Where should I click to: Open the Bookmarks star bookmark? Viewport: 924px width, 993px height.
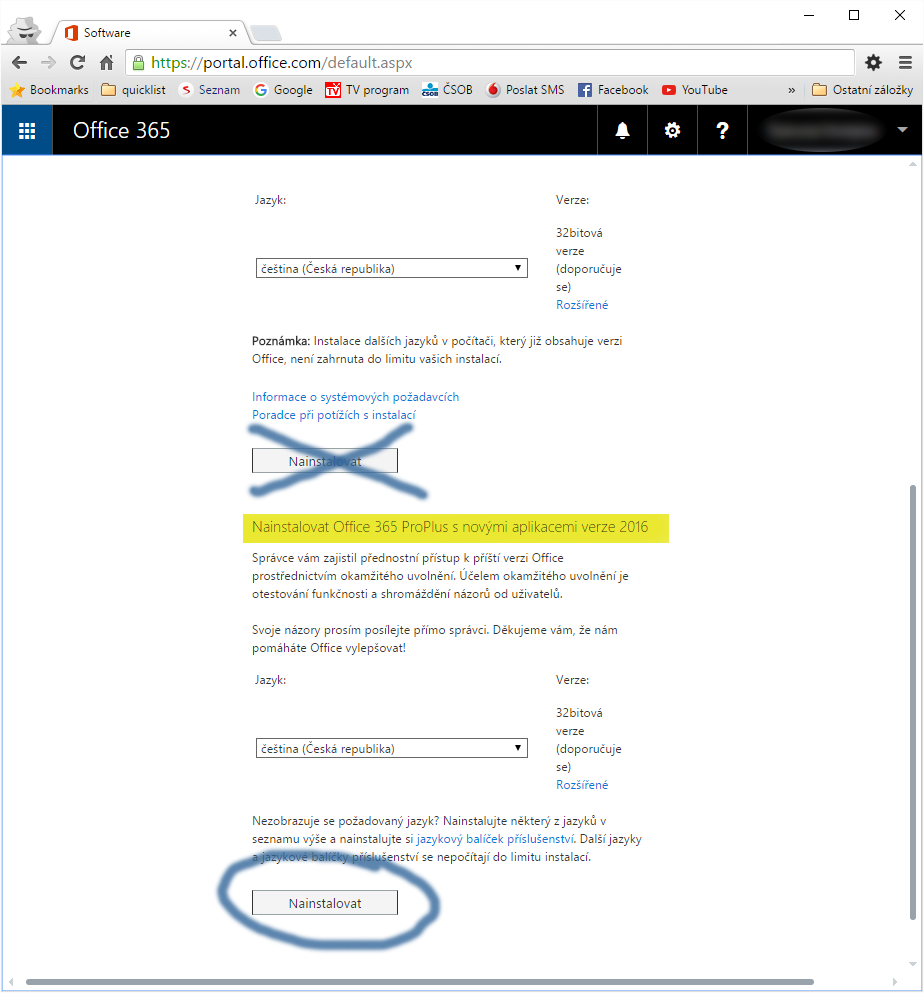49,90
